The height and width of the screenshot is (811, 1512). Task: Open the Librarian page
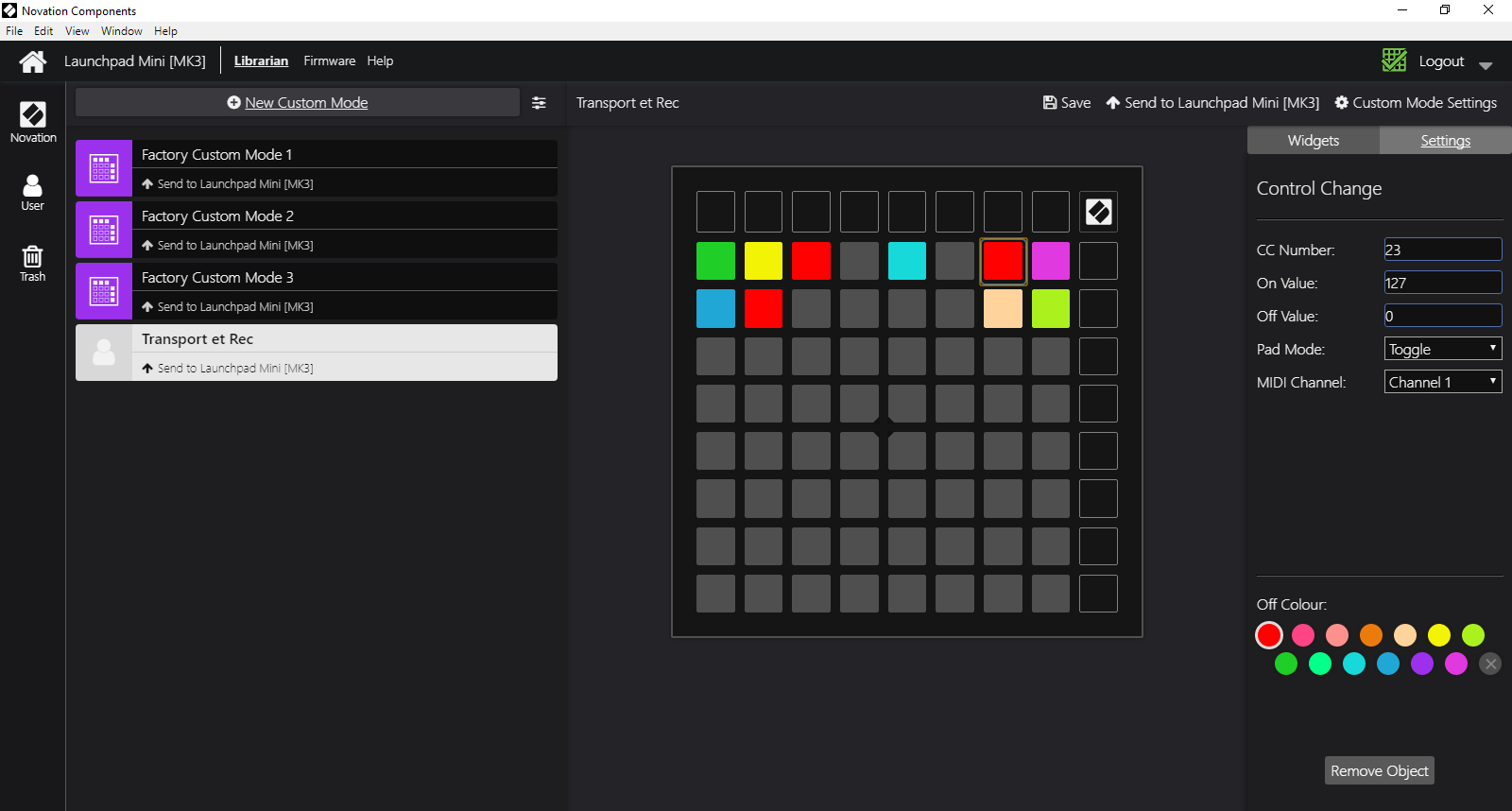click(x=261, y=60)
